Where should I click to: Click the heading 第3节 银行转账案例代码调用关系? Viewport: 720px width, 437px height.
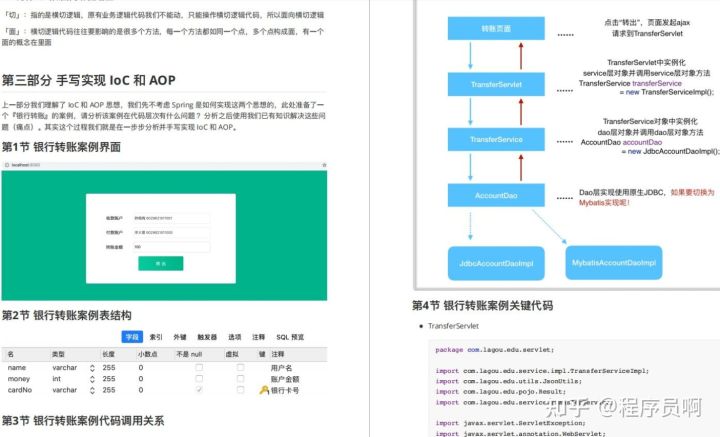[x=83, y=421]
